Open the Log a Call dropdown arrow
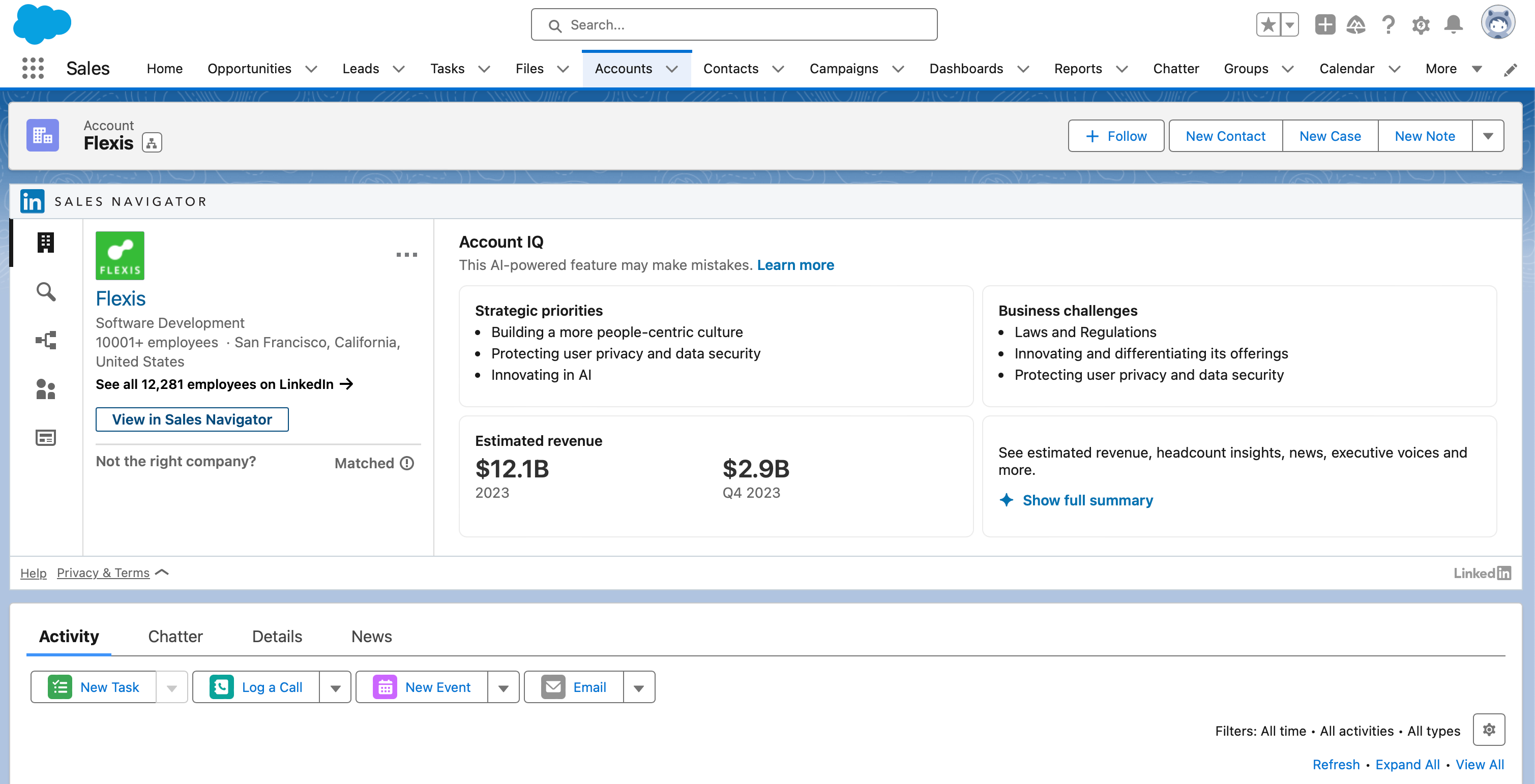1535x784 pixels. [336, 687]
